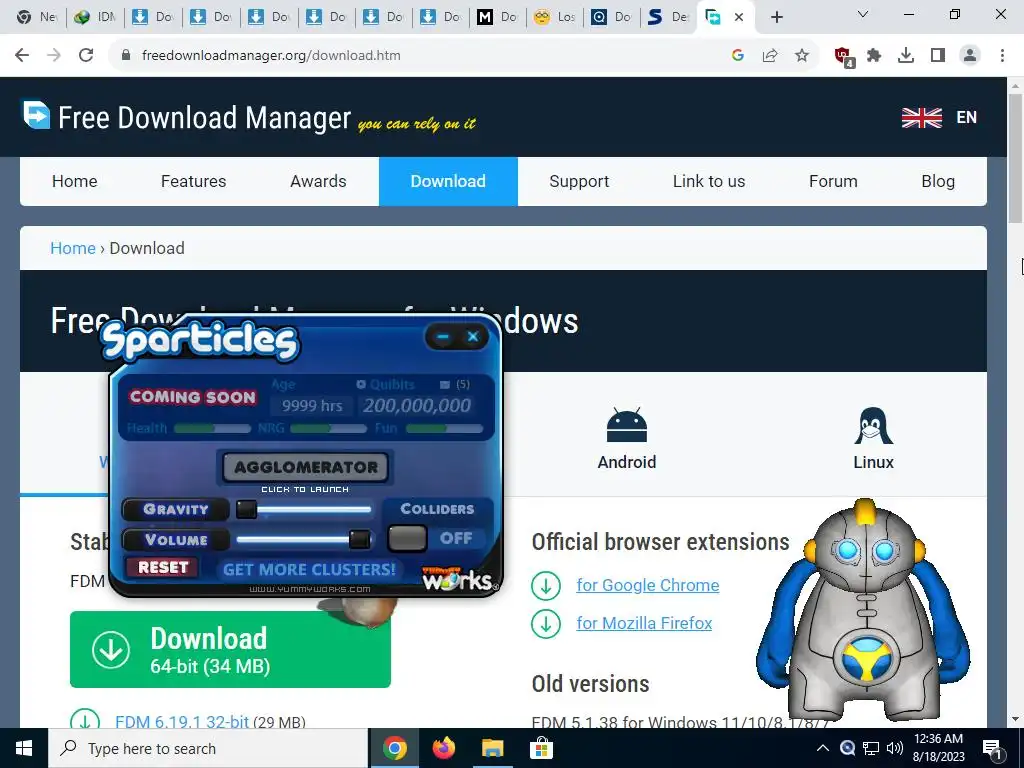Switch to the IDM browser tab

pos(95,17)
